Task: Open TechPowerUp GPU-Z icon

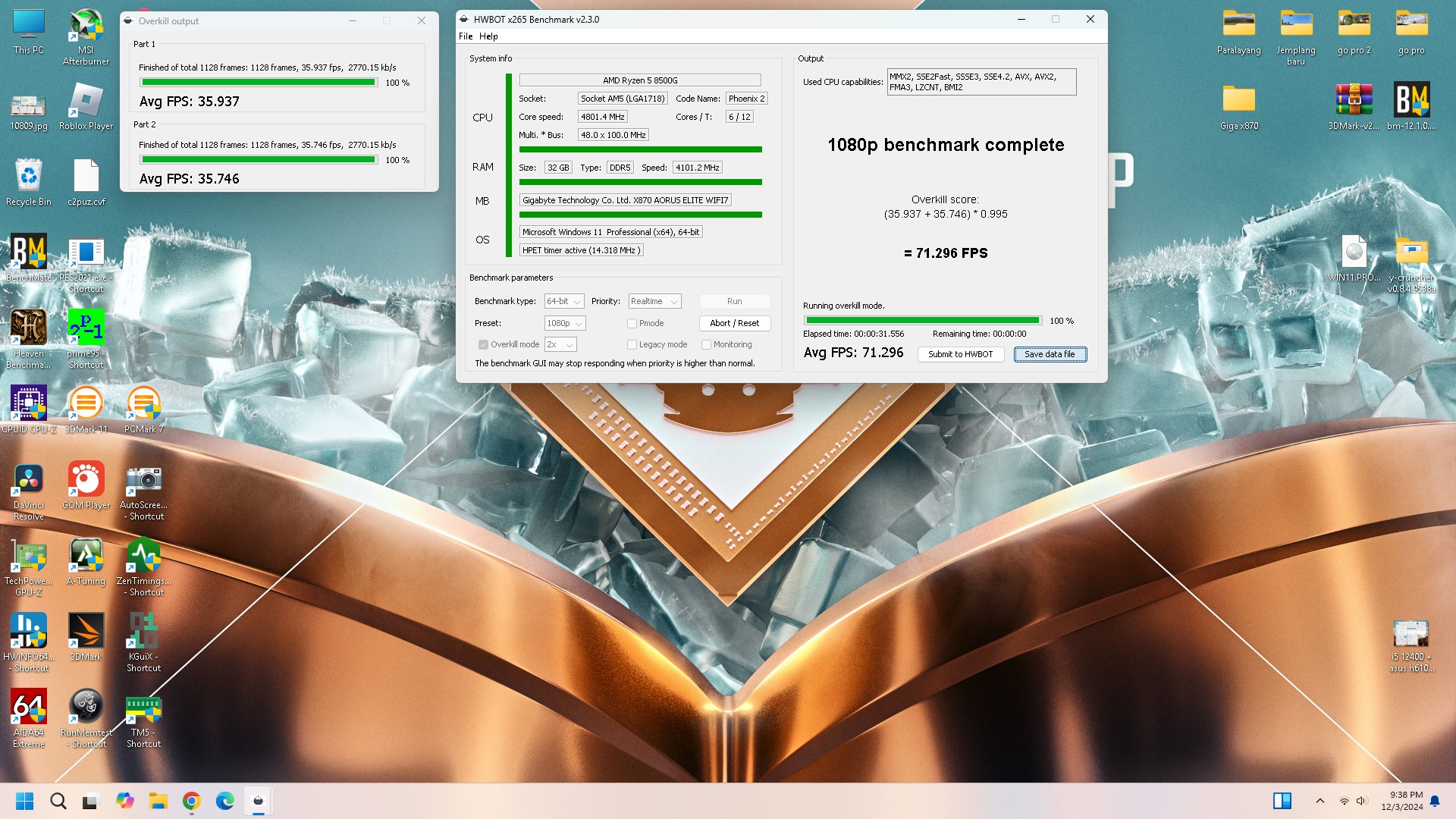Action: click(28, 567)
